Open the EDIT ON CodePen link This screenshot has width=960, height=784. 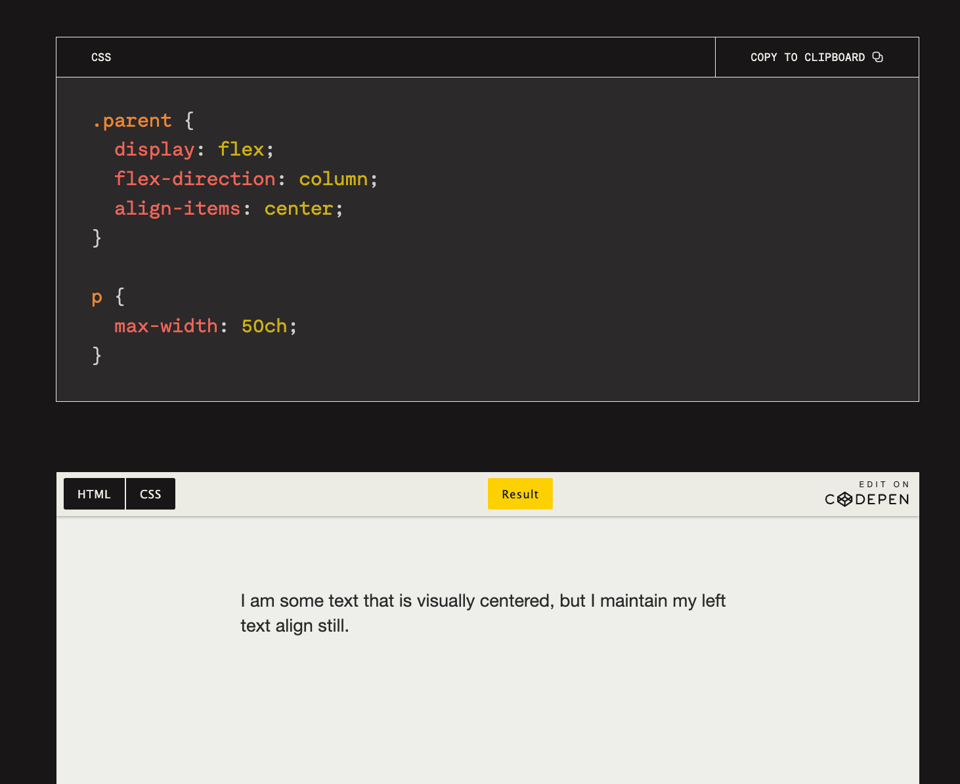(x=867, y=493)
